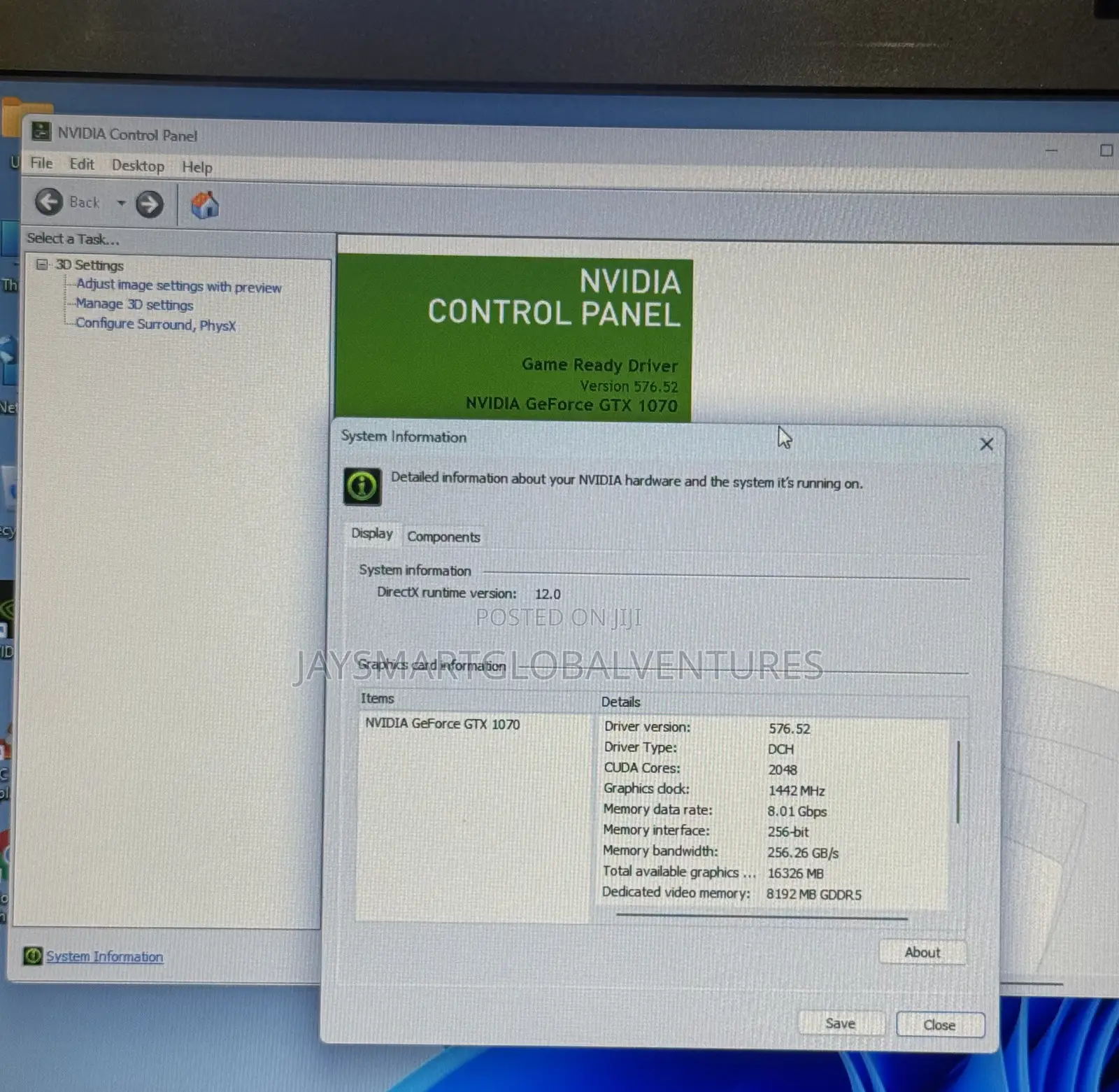The height and width of the screenshot is (1092, 1119).
Task: Open the Back history dropdown arrow
Action: (121, 203)
